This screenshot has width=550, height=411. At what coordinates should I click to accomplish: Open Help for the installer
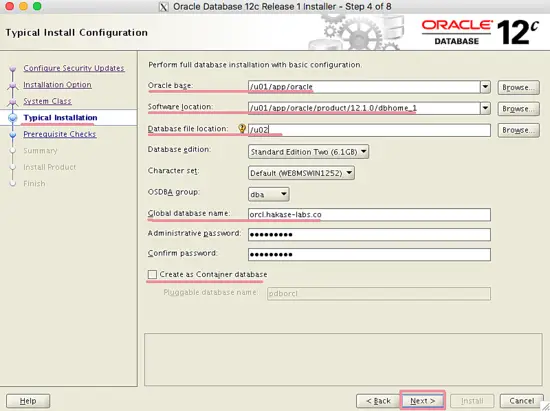28,400
